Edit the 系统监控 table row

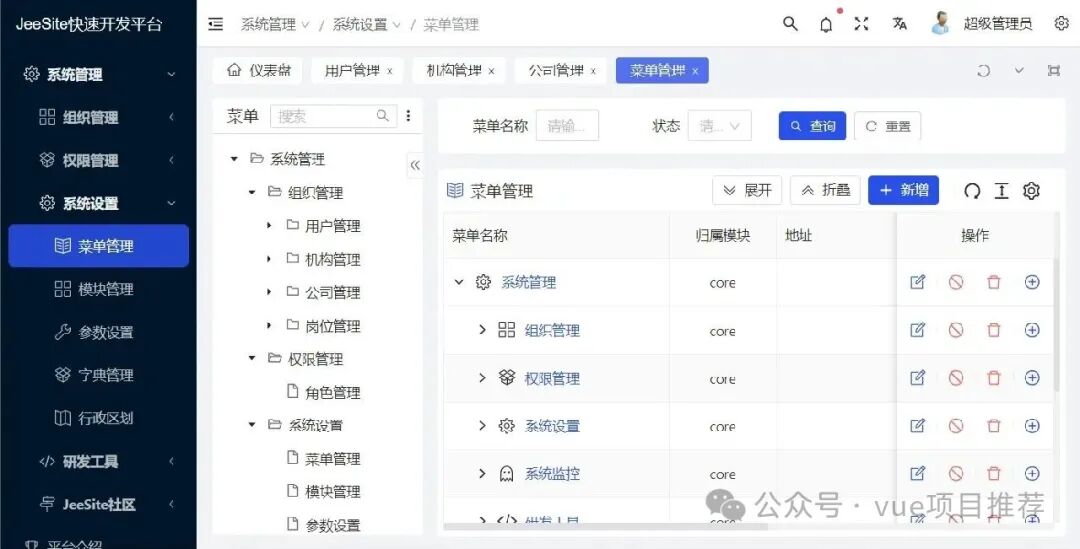point(917,473)
